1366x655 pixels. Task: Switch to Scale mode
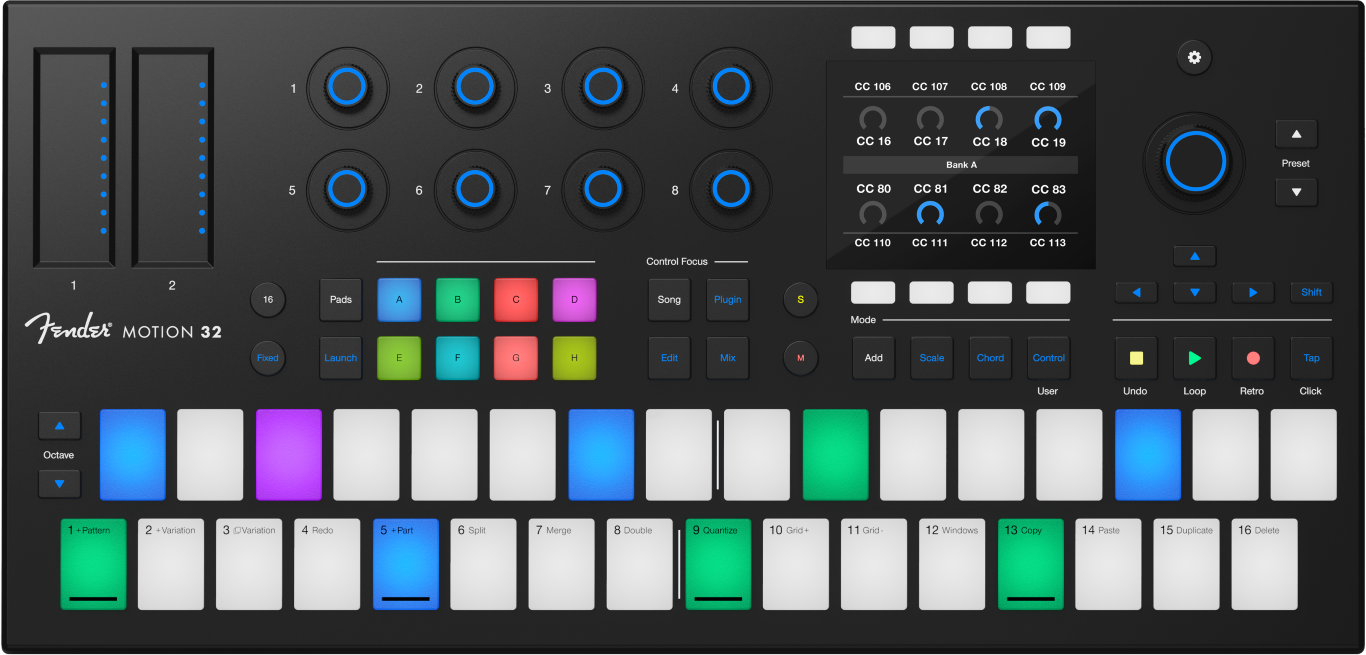931,357
